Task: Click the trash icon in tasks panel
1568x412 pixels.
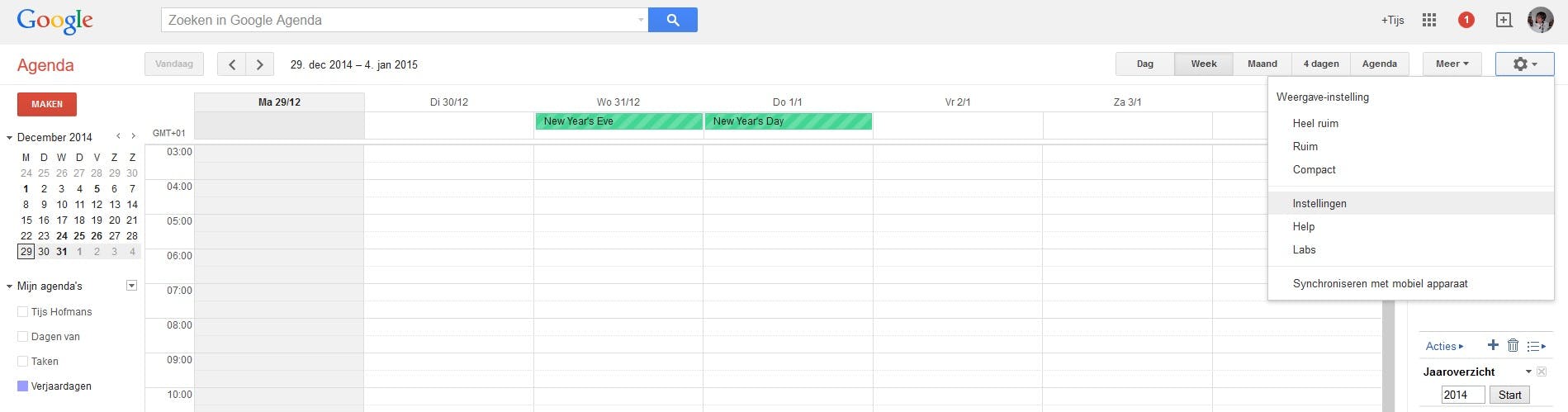Action: click(x=1513, y=345)
